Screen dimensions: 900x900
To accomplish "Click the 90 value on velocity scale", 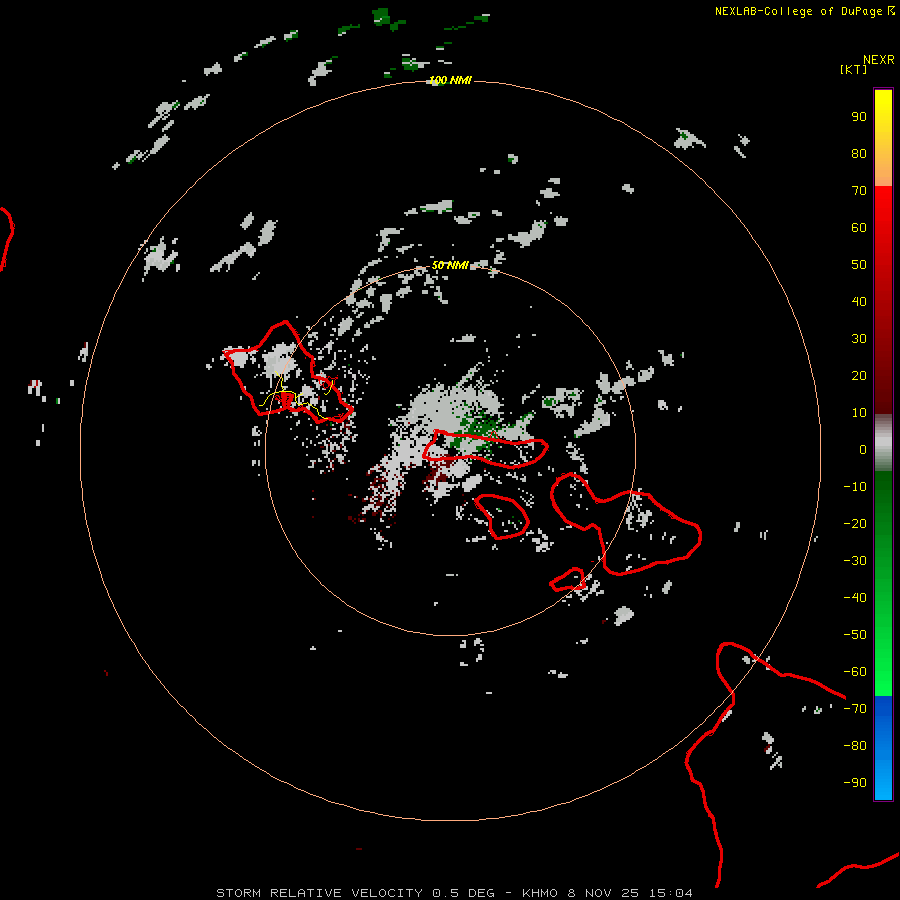I will [x=859, y=117].
